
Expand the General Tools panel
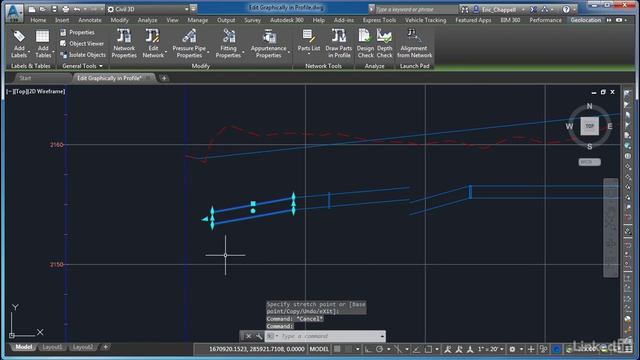[x=82, y=66]
